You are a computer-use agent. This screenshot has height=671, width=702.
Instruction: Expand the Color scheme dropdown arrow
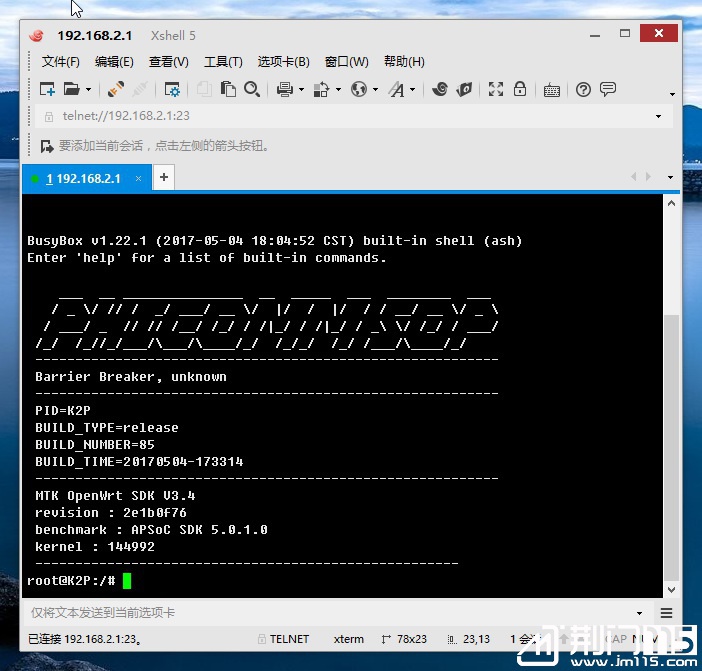click(x=338, y=90)
